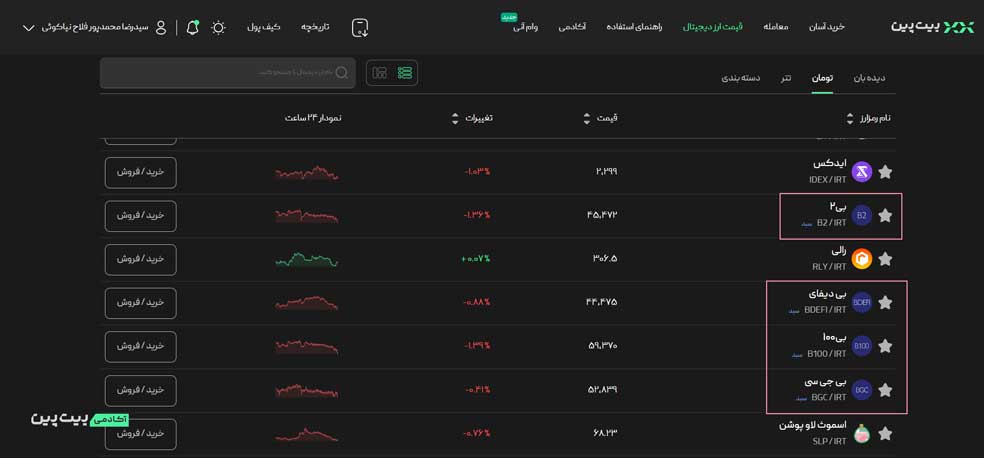Open the دیده بان watchlist tab
The height and width of the screenshot is (458, 984).
coord(869,78)
